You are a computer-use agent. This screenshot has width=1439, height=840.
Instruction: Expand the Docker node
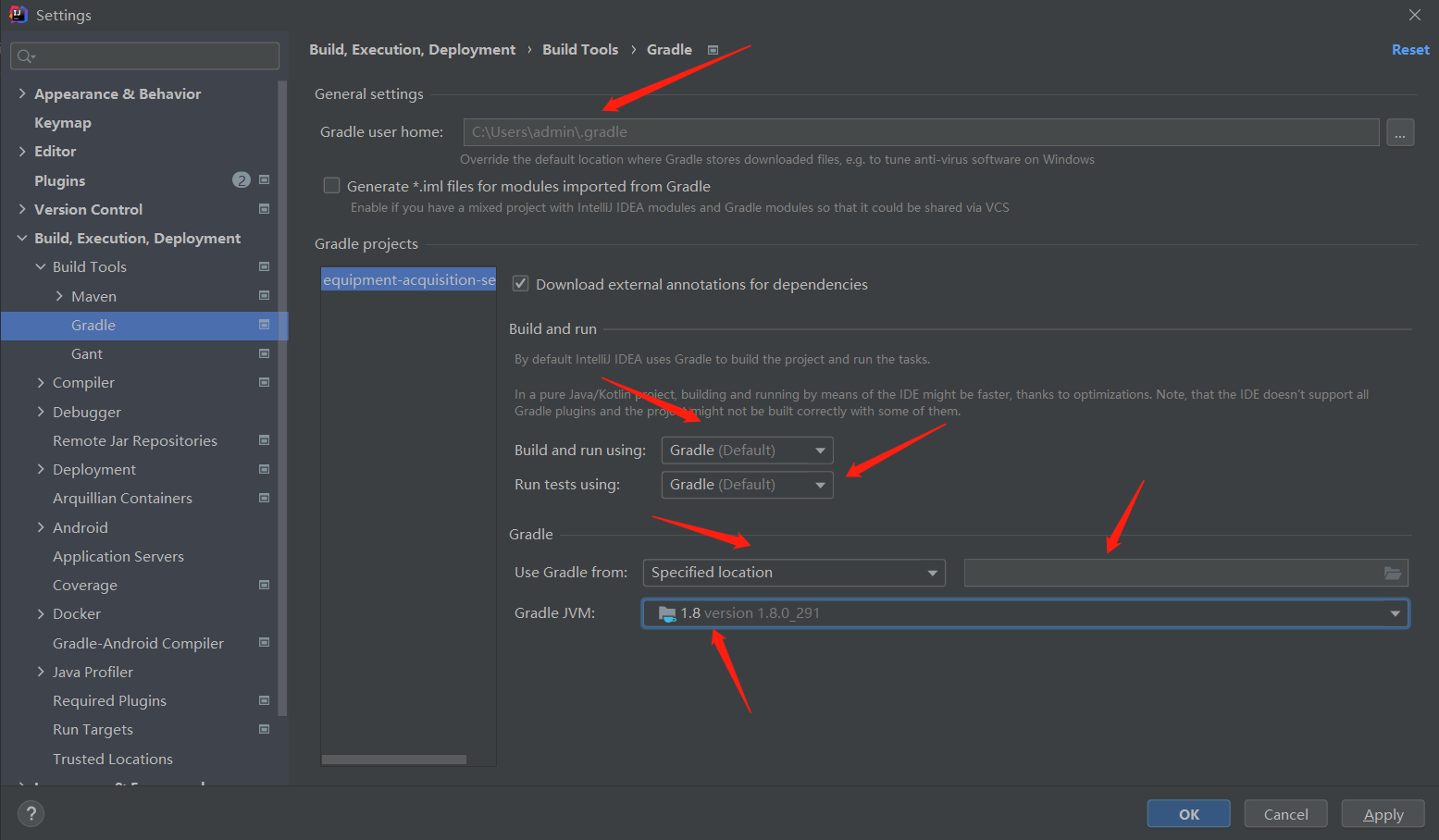pos(41,613)
